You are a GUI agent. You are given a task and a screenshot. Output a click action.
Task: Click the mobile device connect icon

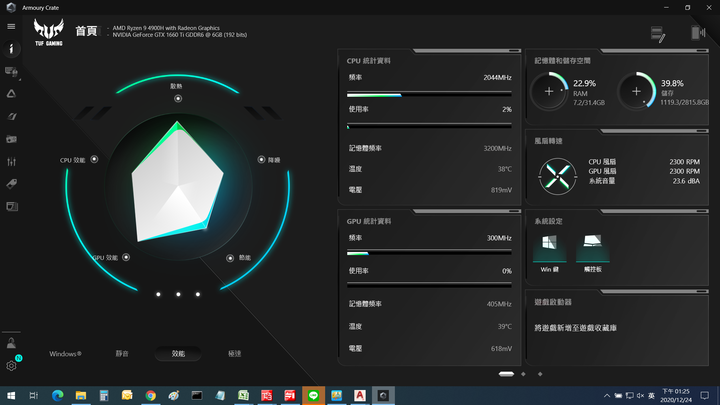click(x=698, y=33)
